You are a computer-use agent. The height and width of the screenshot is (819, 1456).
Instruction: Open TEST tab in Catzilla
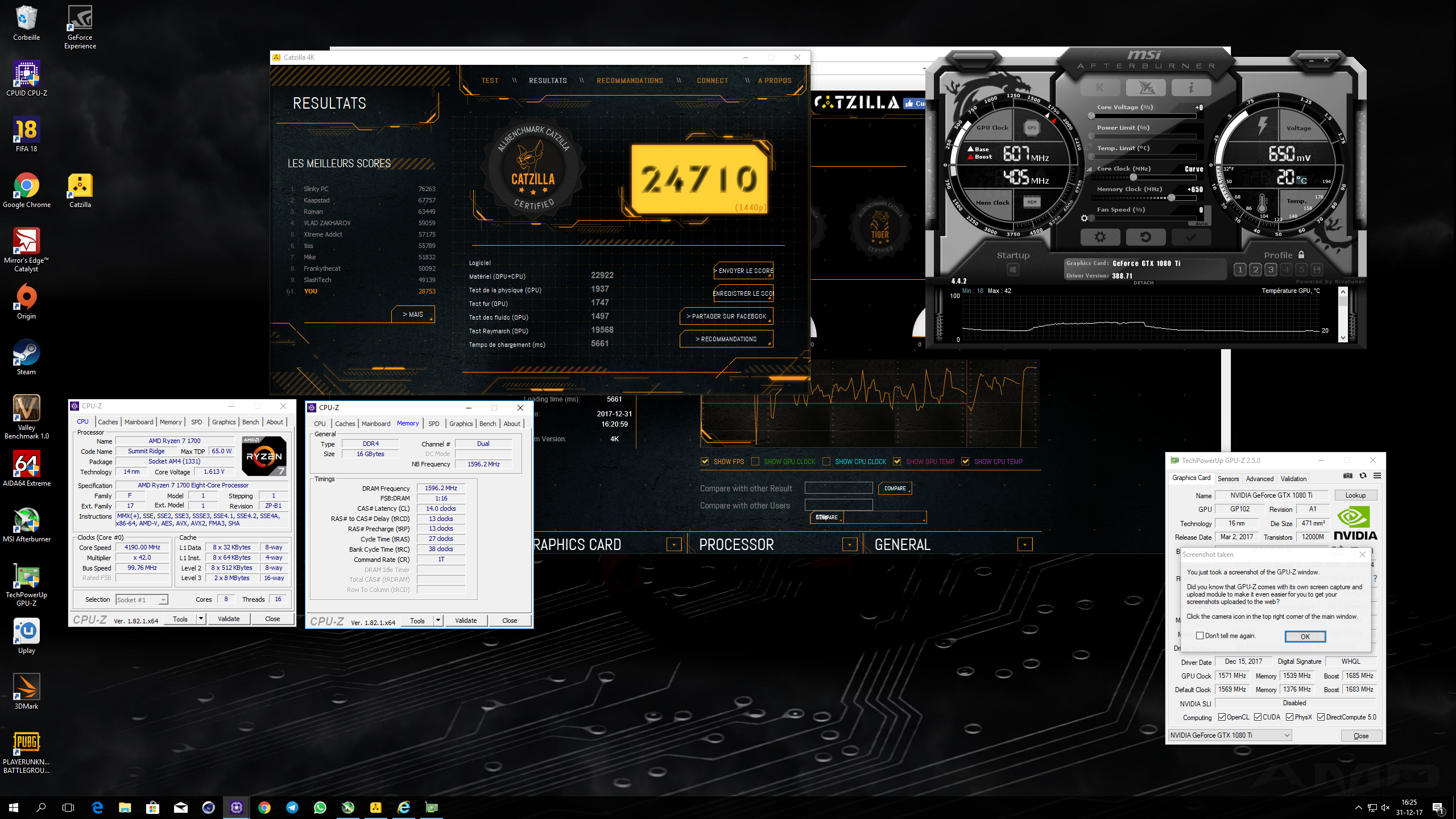coord(490,81)
